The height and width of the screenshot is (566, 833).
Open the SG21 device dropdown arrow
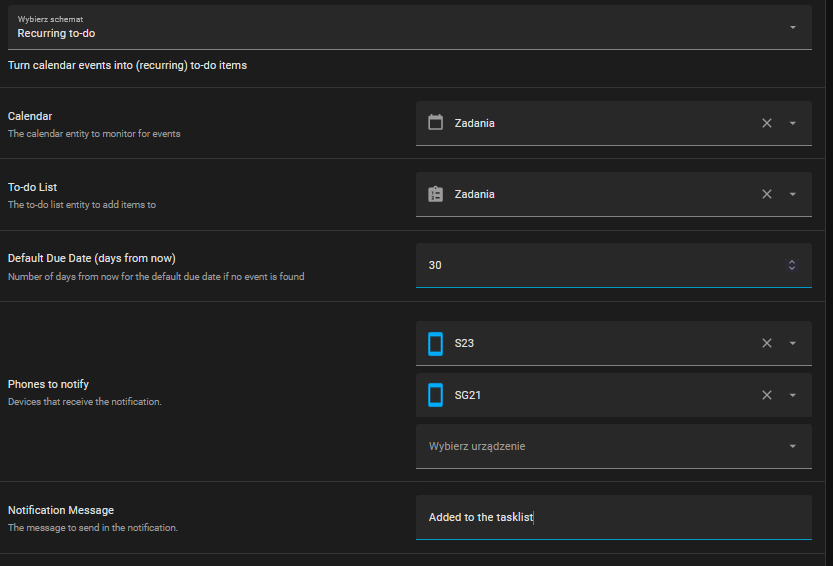(x=792, y=395)
